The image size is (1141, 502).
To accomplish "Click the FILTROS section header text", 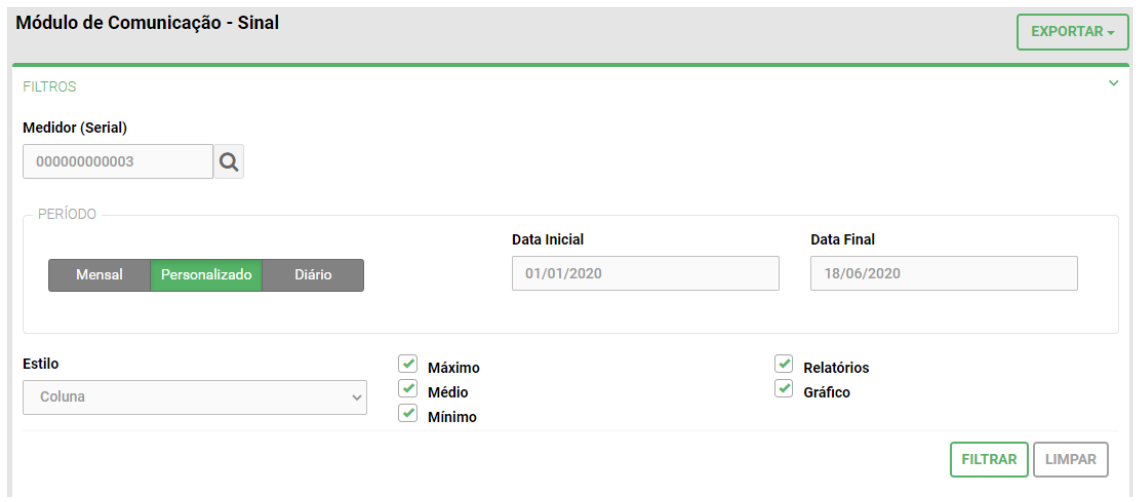I will [50, 87].
